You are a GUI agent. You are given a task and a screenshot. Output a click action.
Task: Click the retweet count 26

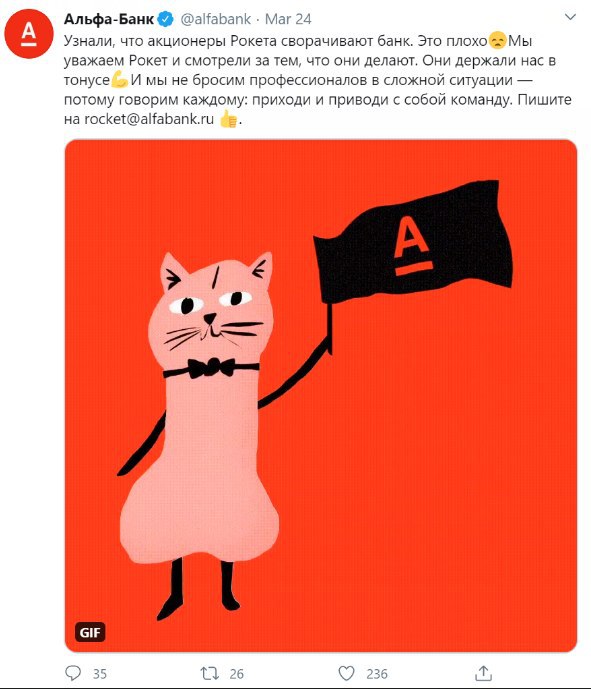236,674
